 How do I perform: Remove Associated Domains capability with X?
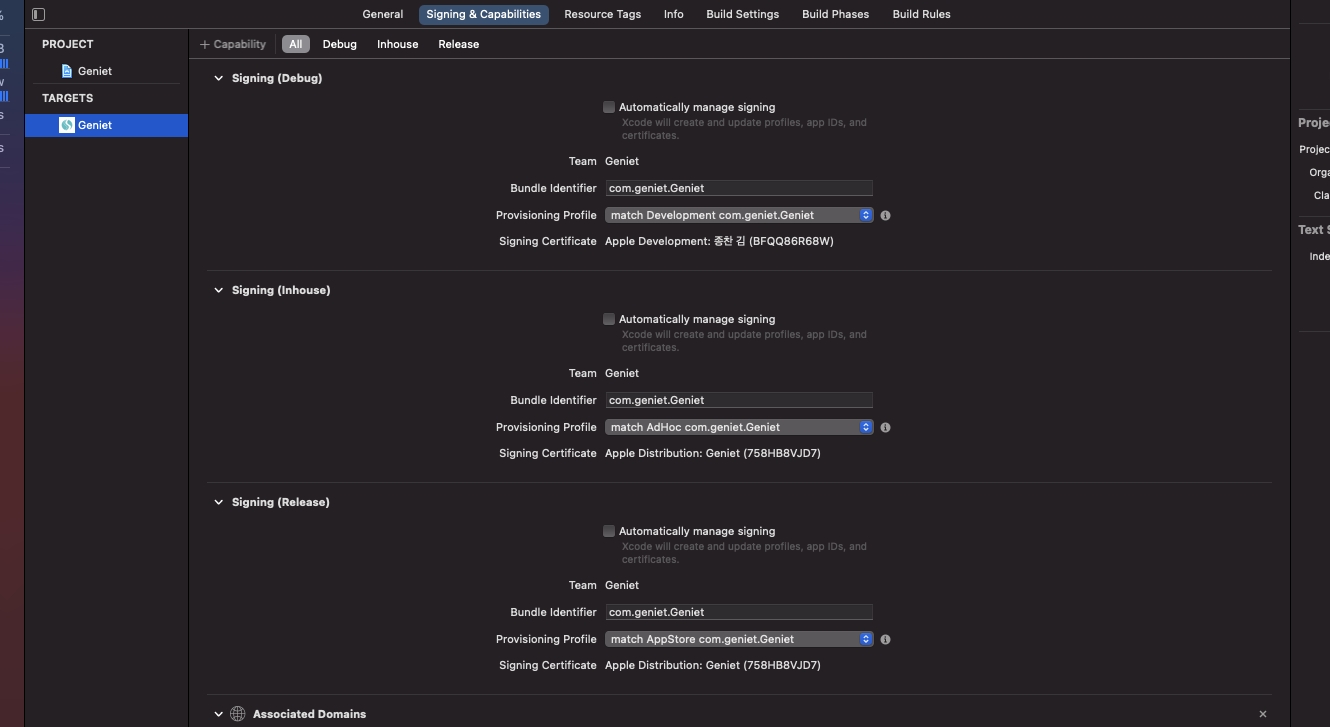click(x=1263, y=714)
